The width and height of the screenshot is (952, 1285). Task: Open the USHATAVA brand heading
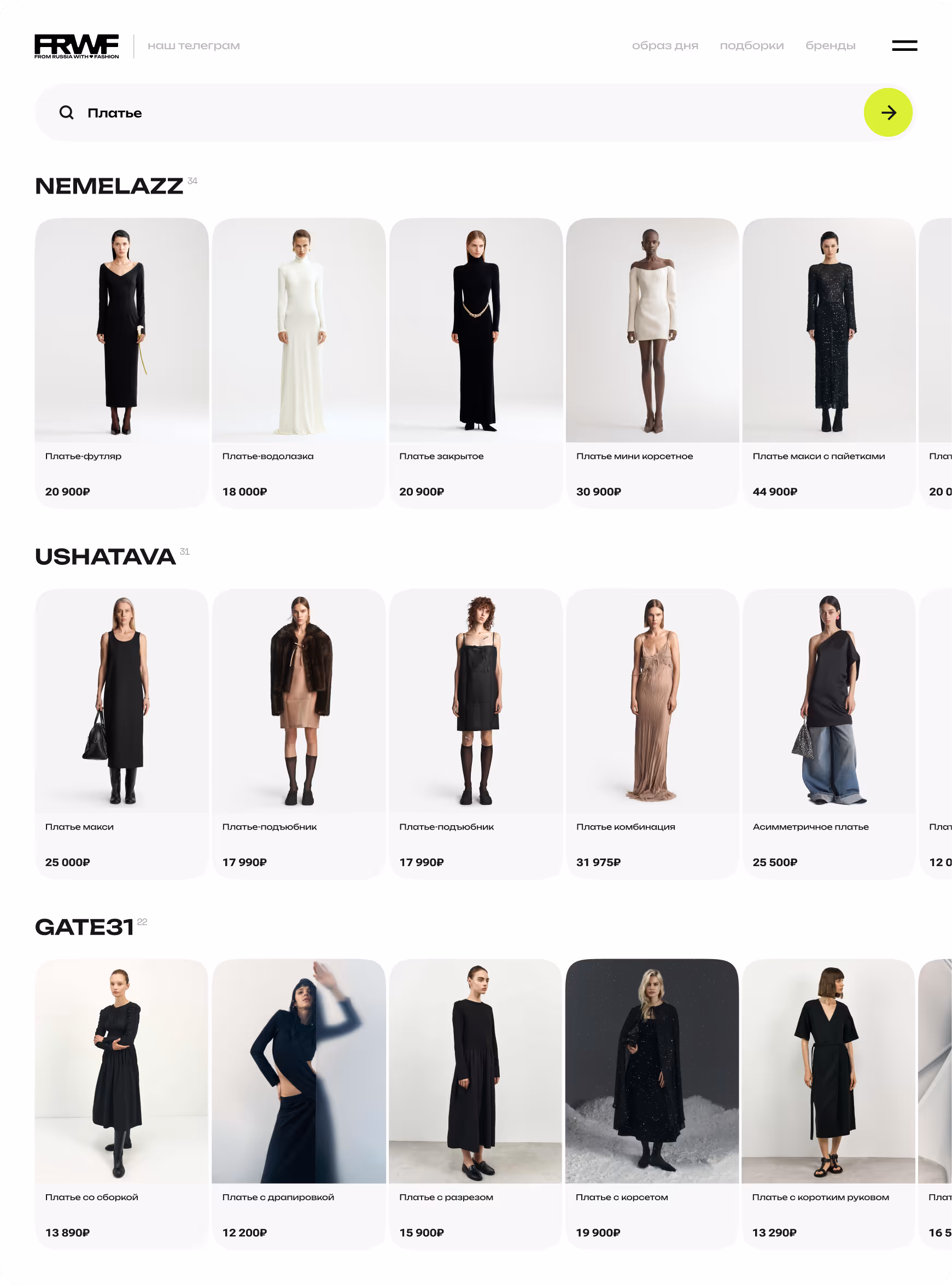pyautogui.click(x=106, y=557)
